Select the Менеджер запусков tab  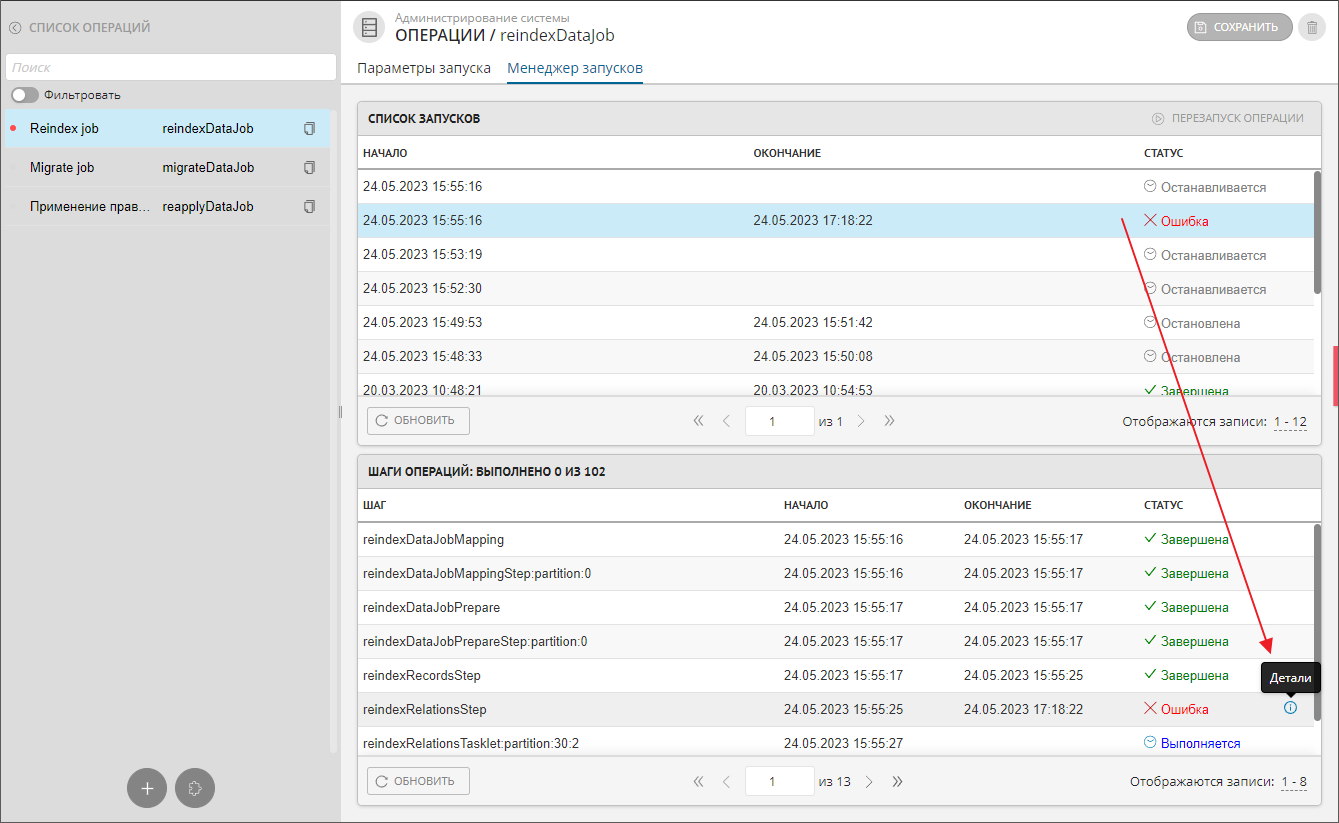tap(575, 69)
